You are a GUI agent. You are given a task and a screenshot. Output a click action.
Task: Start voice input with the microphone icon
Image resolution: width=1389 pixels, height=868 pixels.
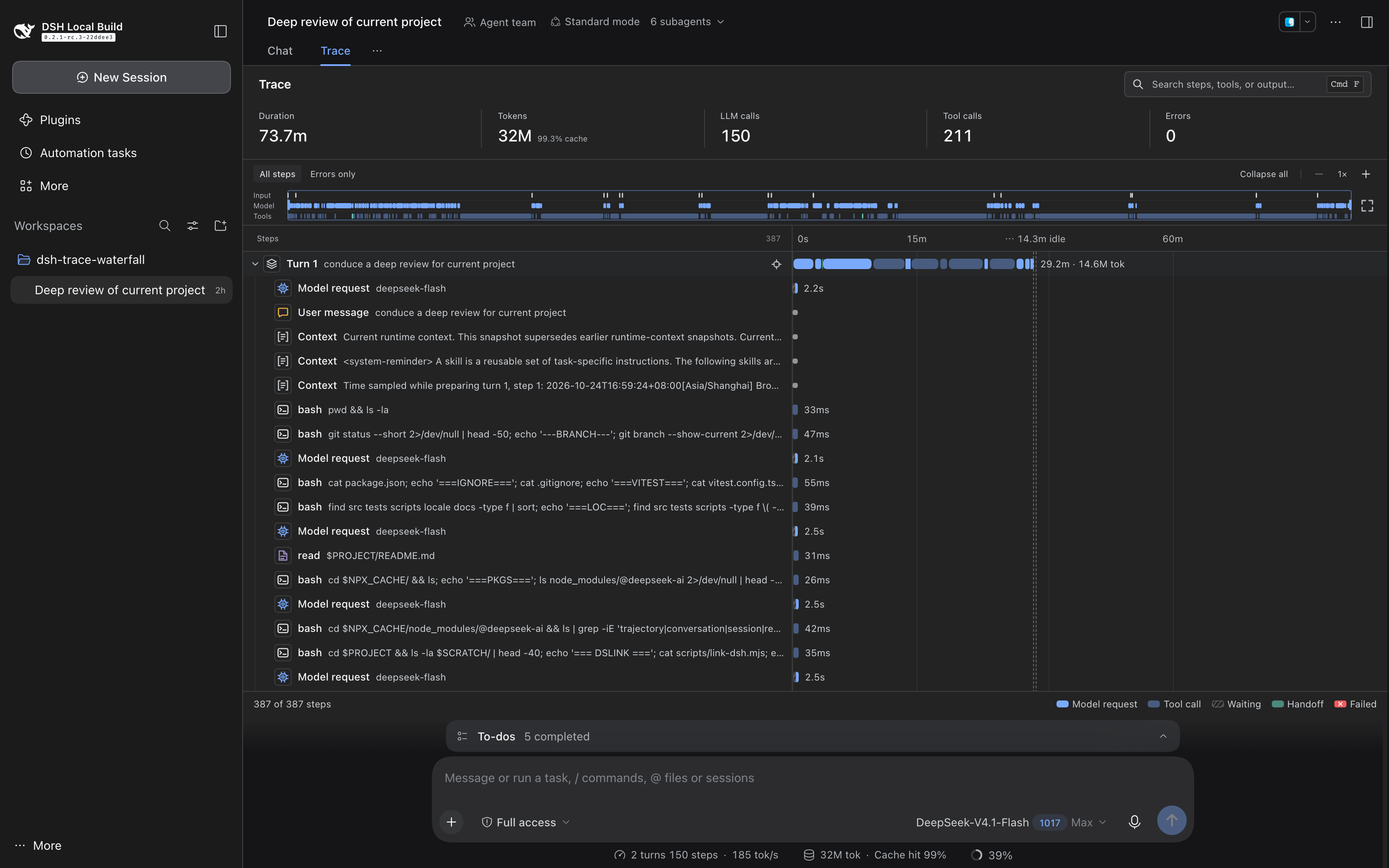point(1134,822)
